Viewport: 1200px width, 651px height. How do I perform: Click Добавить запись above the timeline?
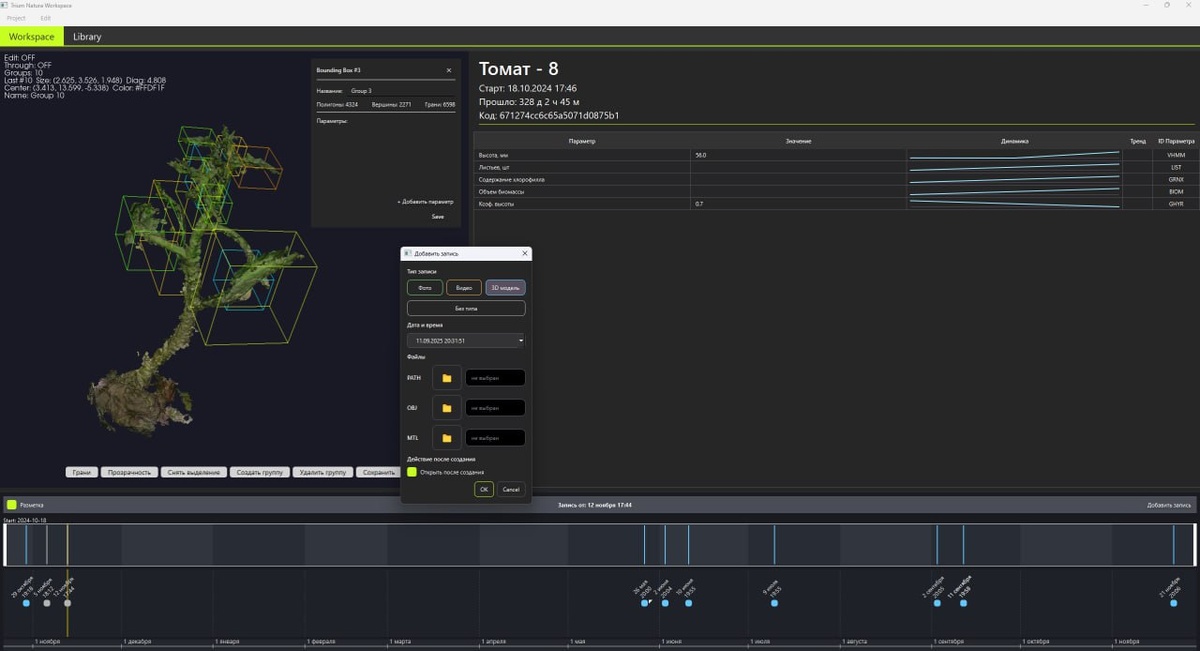[1169, 505]
